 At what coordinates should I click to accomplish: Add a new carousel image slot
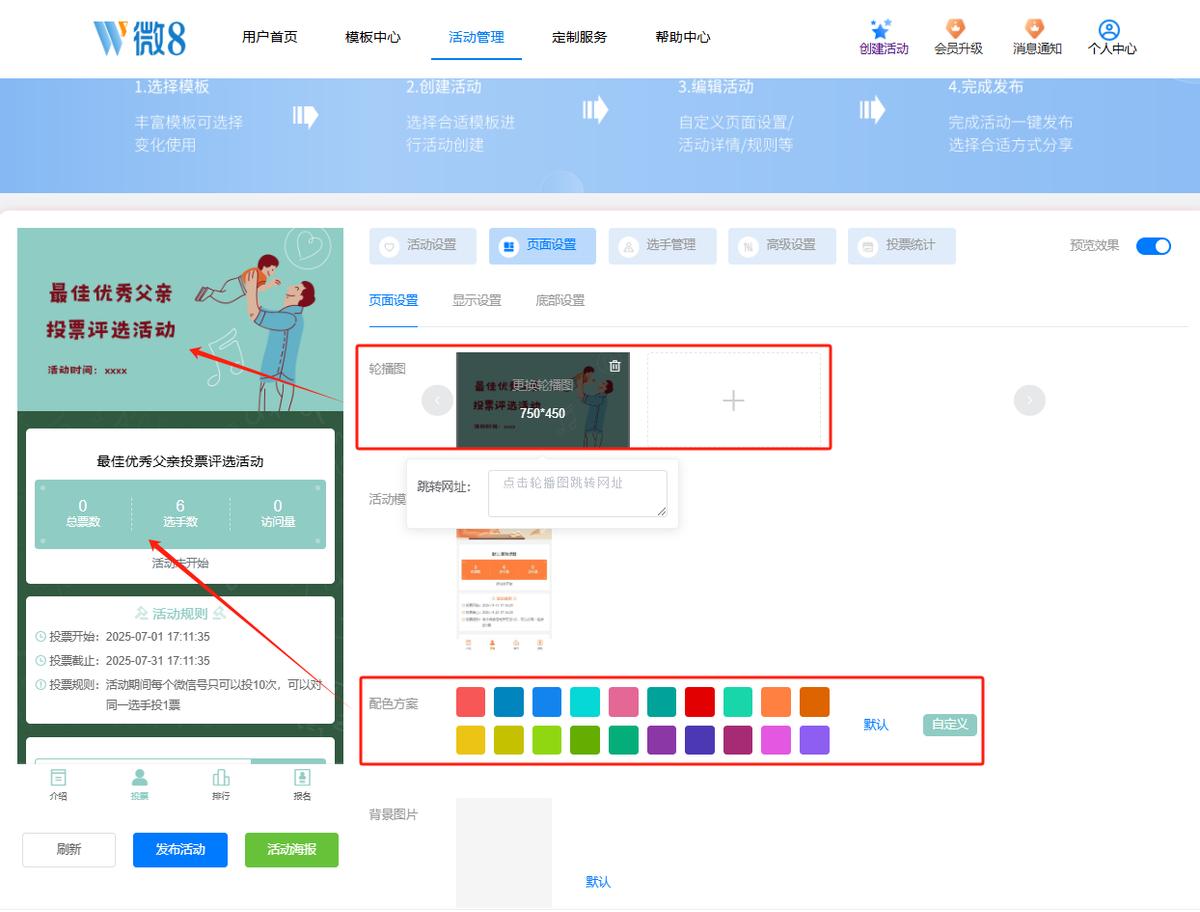[x=734, y=400]
